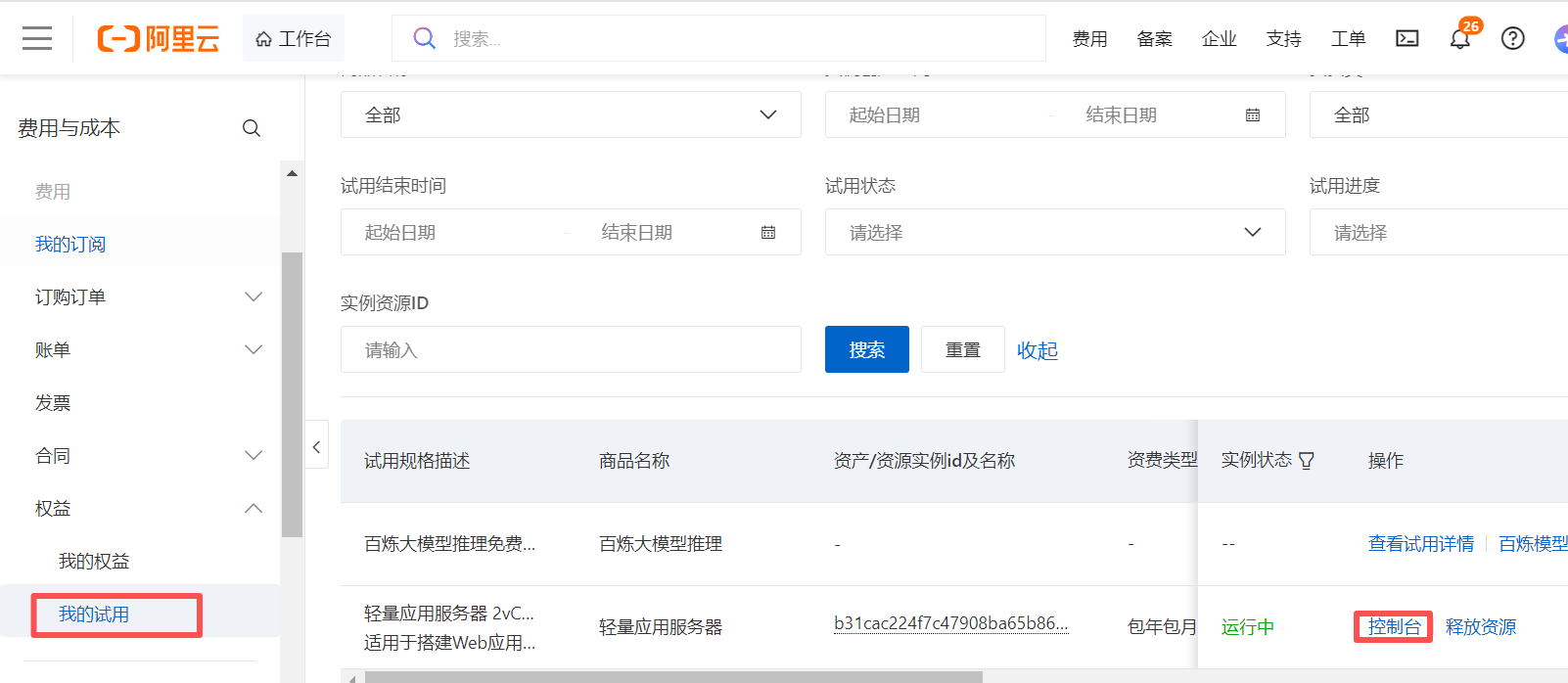The image size is (1568, 683).
Task: Open 我的订阅 in the sidebar
Action: tap(70, 245)
